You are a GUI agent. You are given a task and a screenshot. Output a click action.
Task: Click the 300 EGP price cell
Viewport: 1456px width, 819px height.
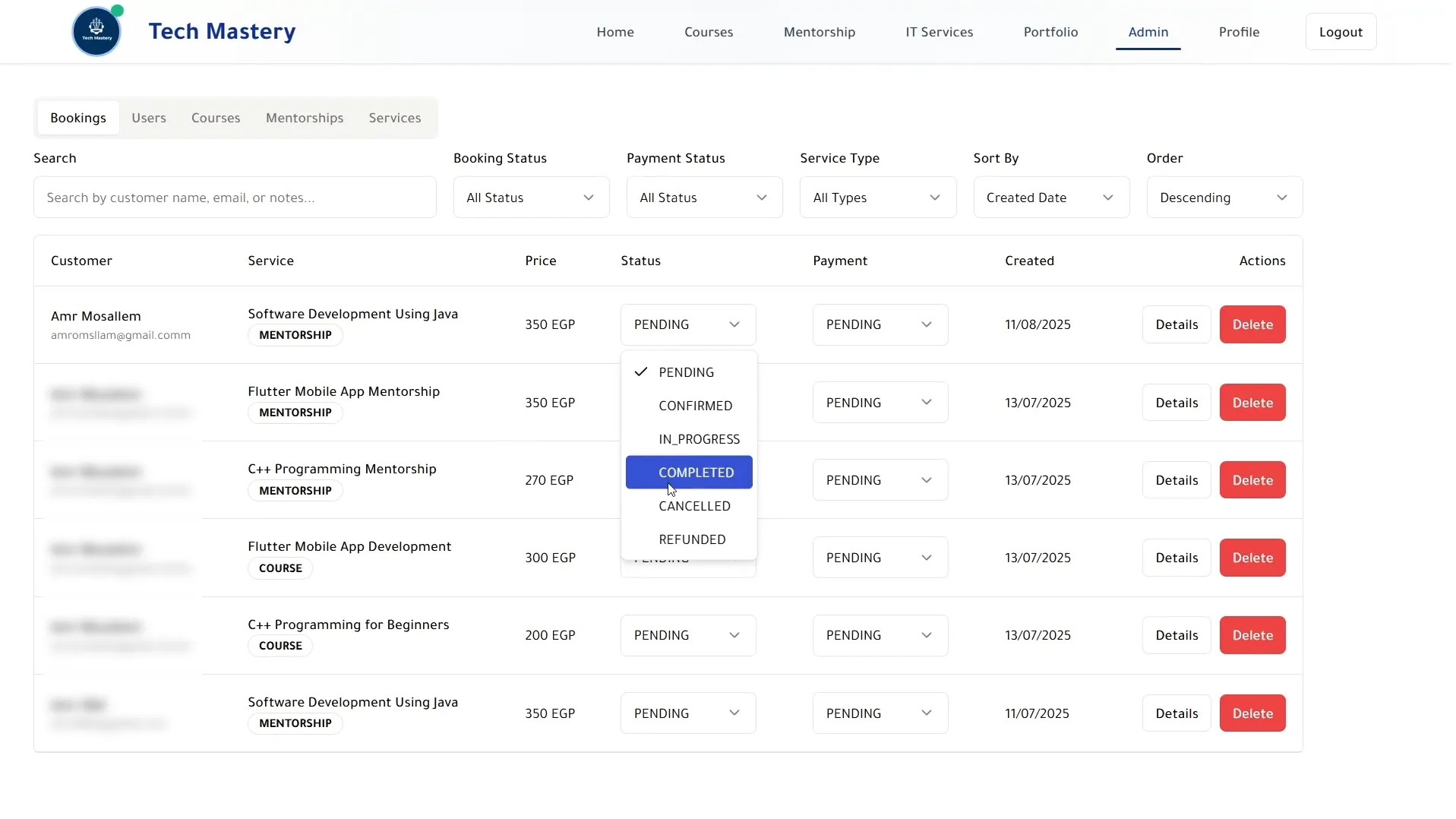click(550, 558)
